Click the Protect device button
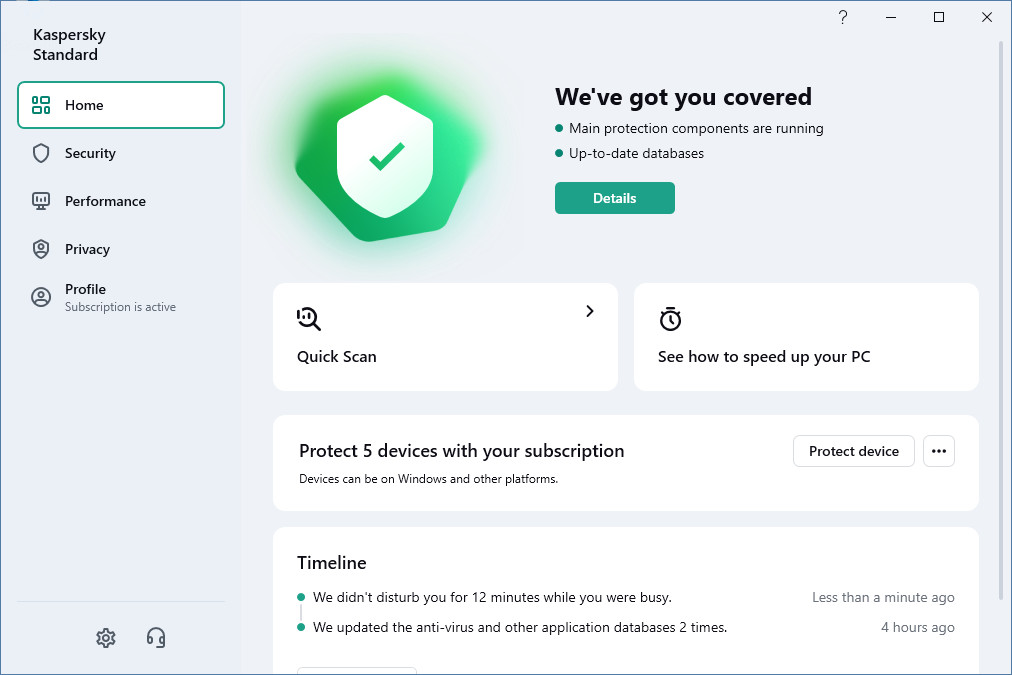Screen dimensions: 1012x675 853,451
